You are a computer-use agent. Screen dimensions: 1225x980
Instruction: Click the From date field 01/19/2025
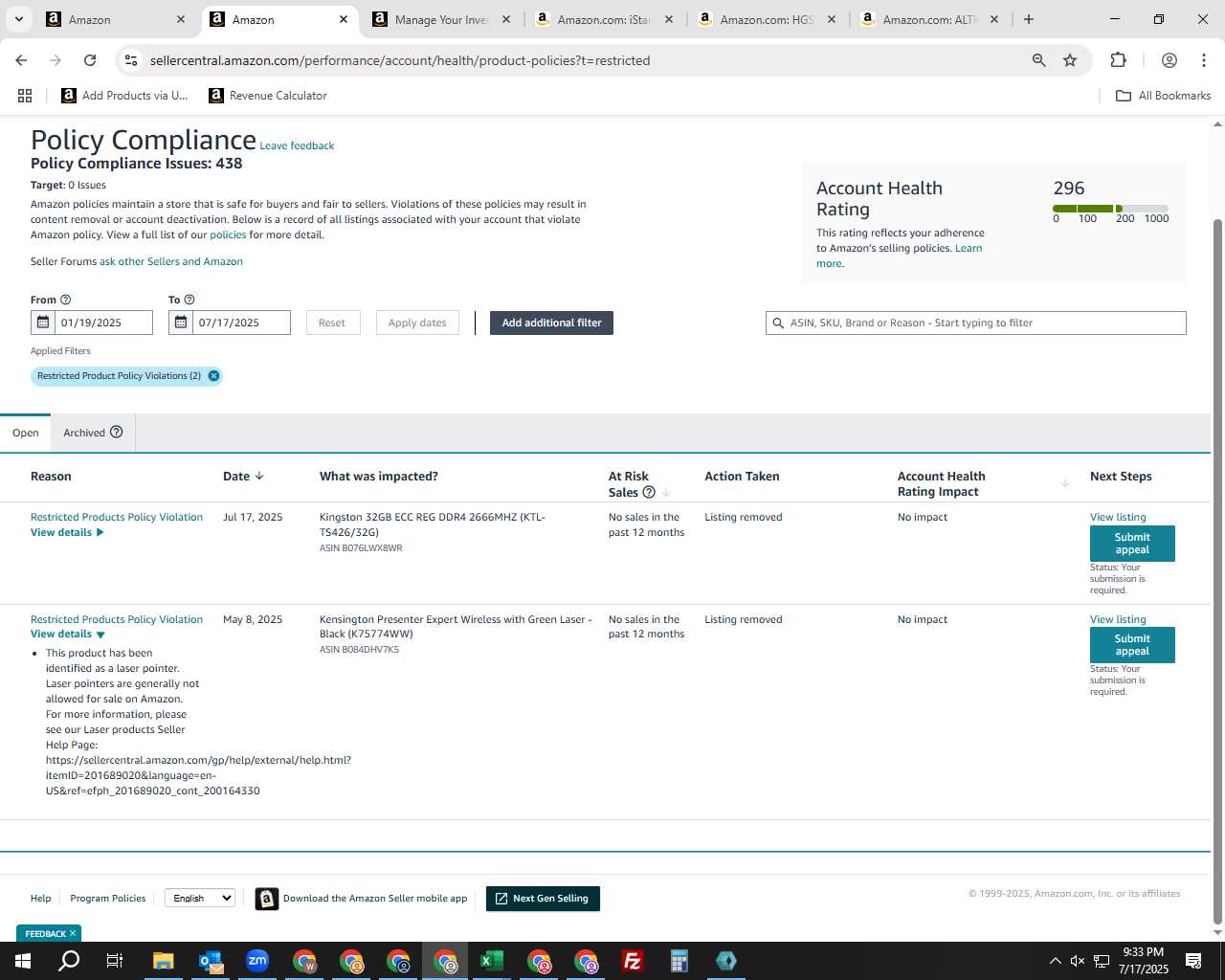(103, 323)
